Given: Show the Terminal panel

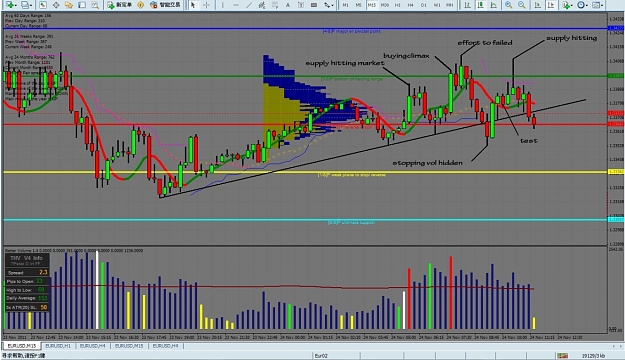Looking at the screenshot, I should tap(82, 5).
